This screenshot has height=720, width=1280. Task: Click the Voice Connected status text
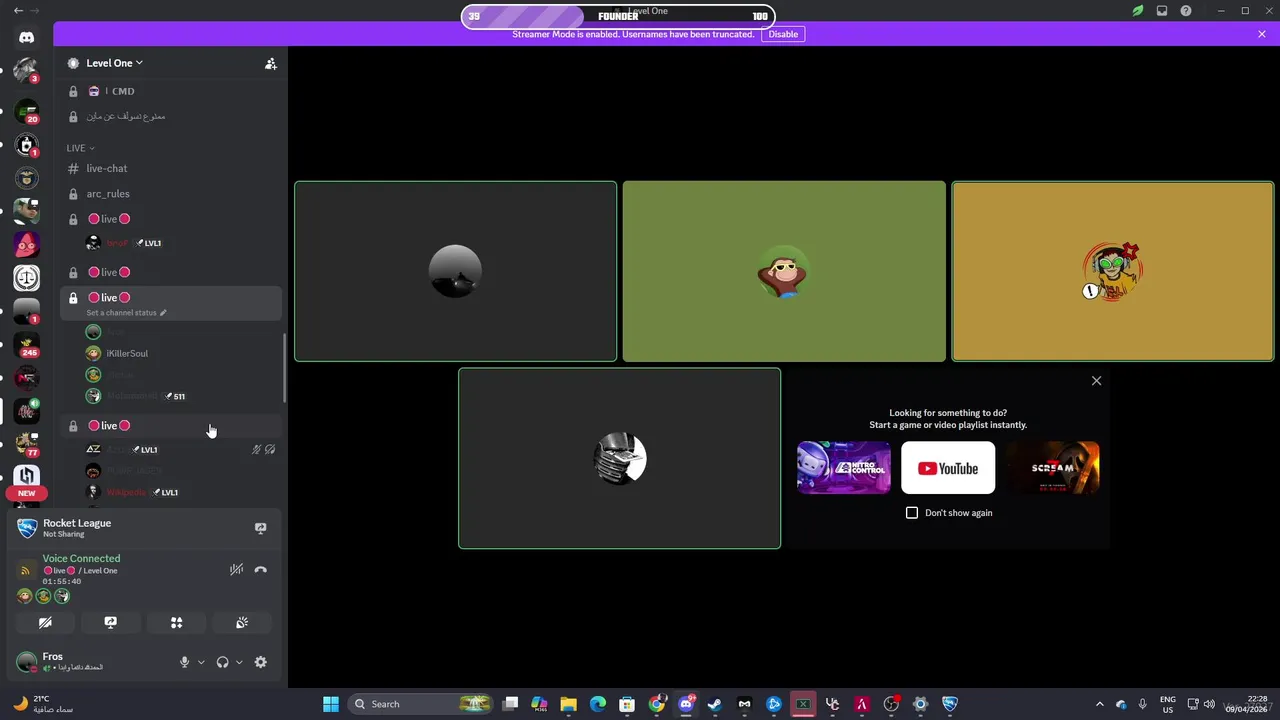81,559
